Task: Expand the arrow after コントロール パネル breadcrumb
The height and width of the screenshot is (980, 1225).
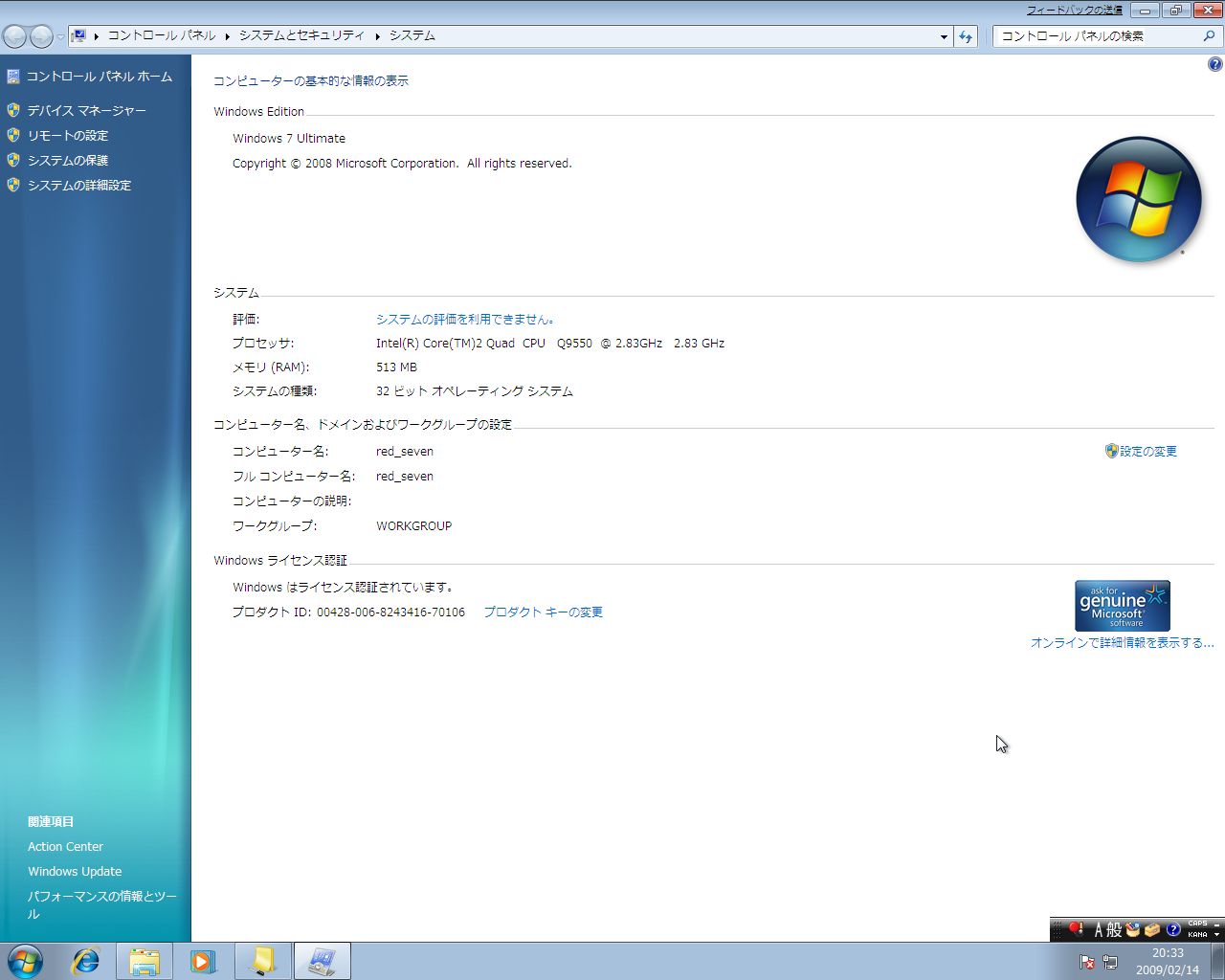Action: pyautogui.click(x=228, y=36)
